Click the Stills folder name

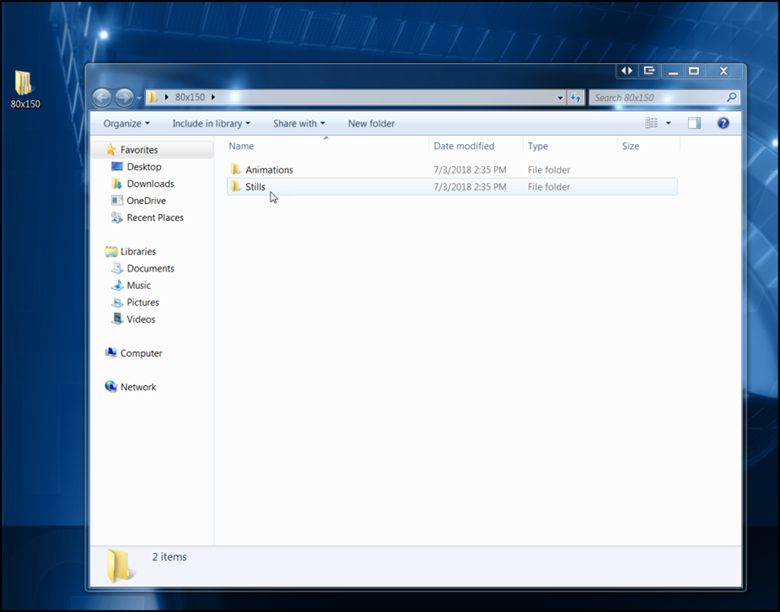[255, 187]
